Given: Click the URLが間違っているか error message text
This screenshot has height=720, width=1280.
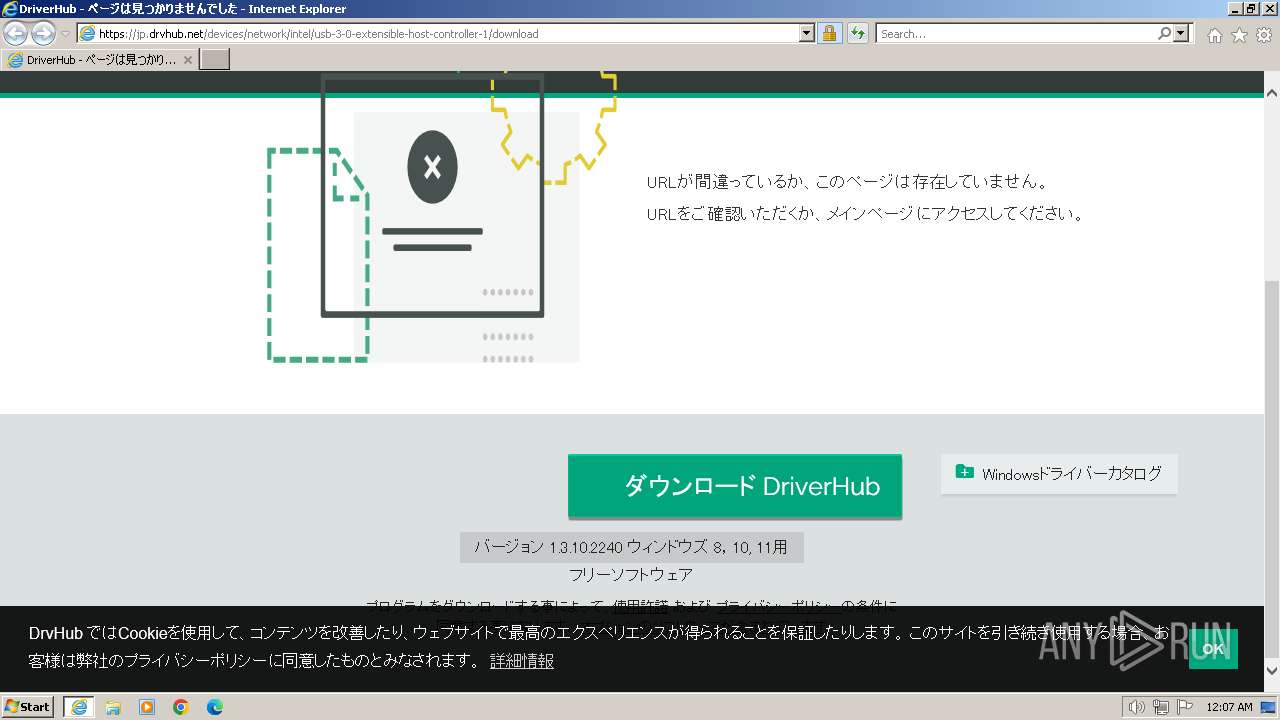Looking at the screenshot, I should [x=847, y=182].
